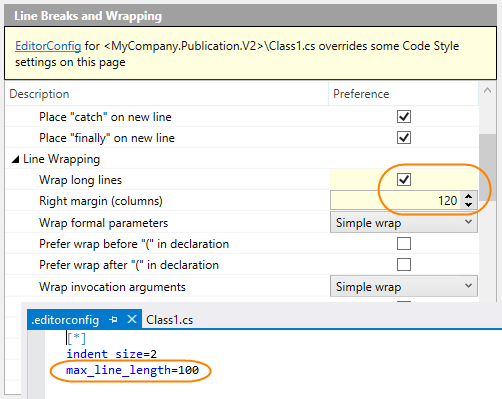This screenshot has height=399, width=502.
Task: Click the max_line_length=100 line
Action: coord(132,370)
